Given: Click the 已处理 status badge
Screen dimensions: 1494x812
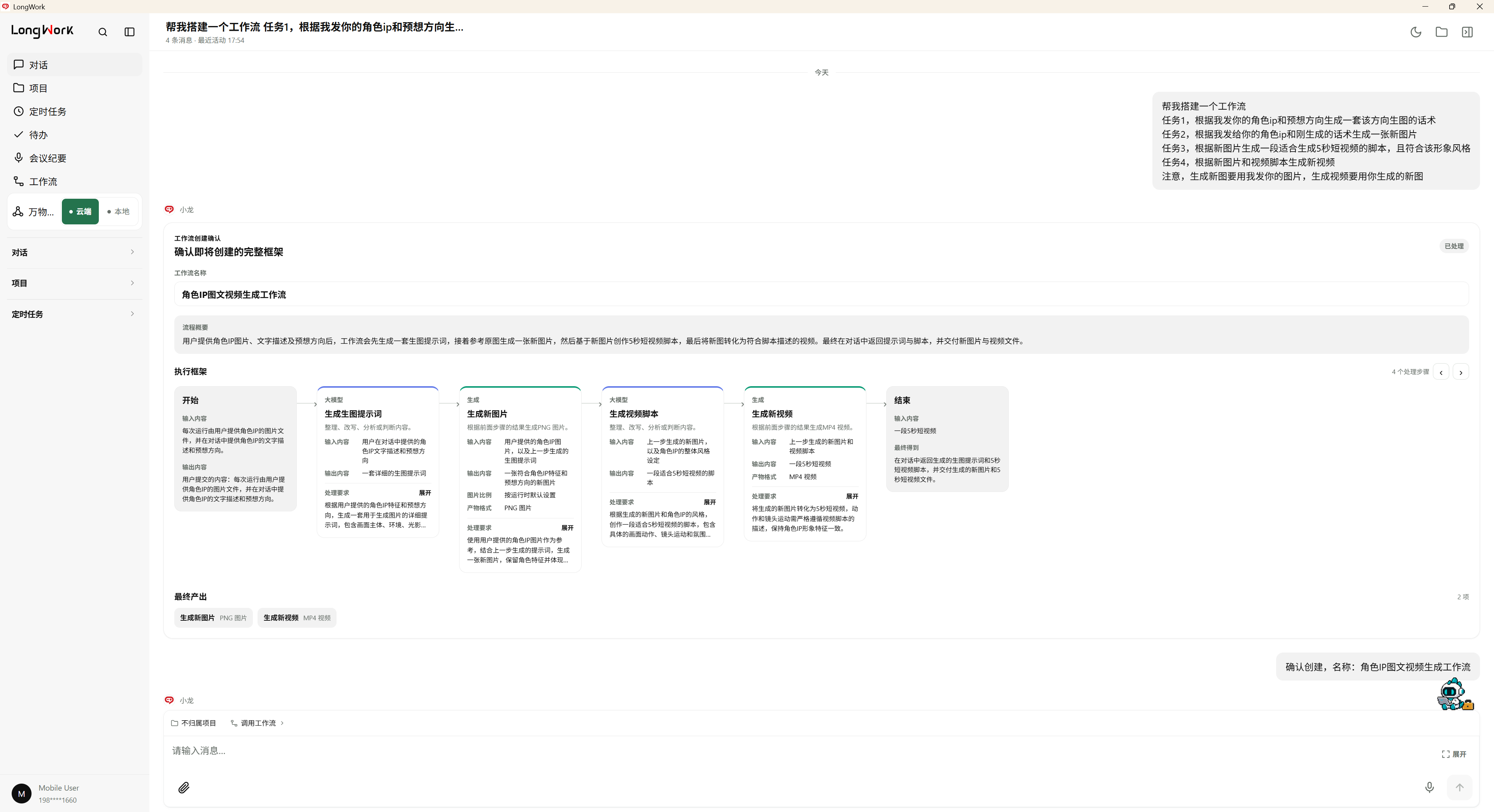Looking at the screenshot, I should click(x=1454, y=246).
